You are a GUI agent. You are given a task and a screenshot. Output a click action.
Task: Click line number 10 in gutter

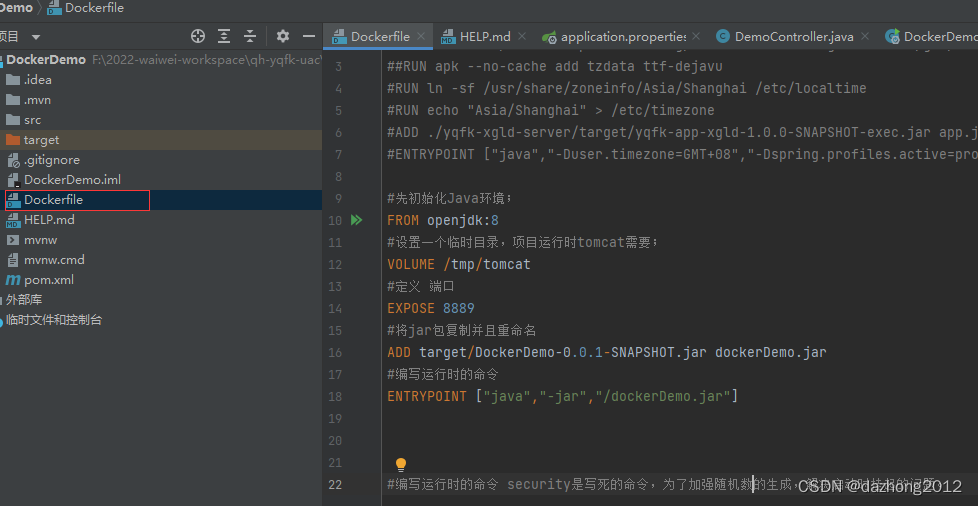coord(335,220)
